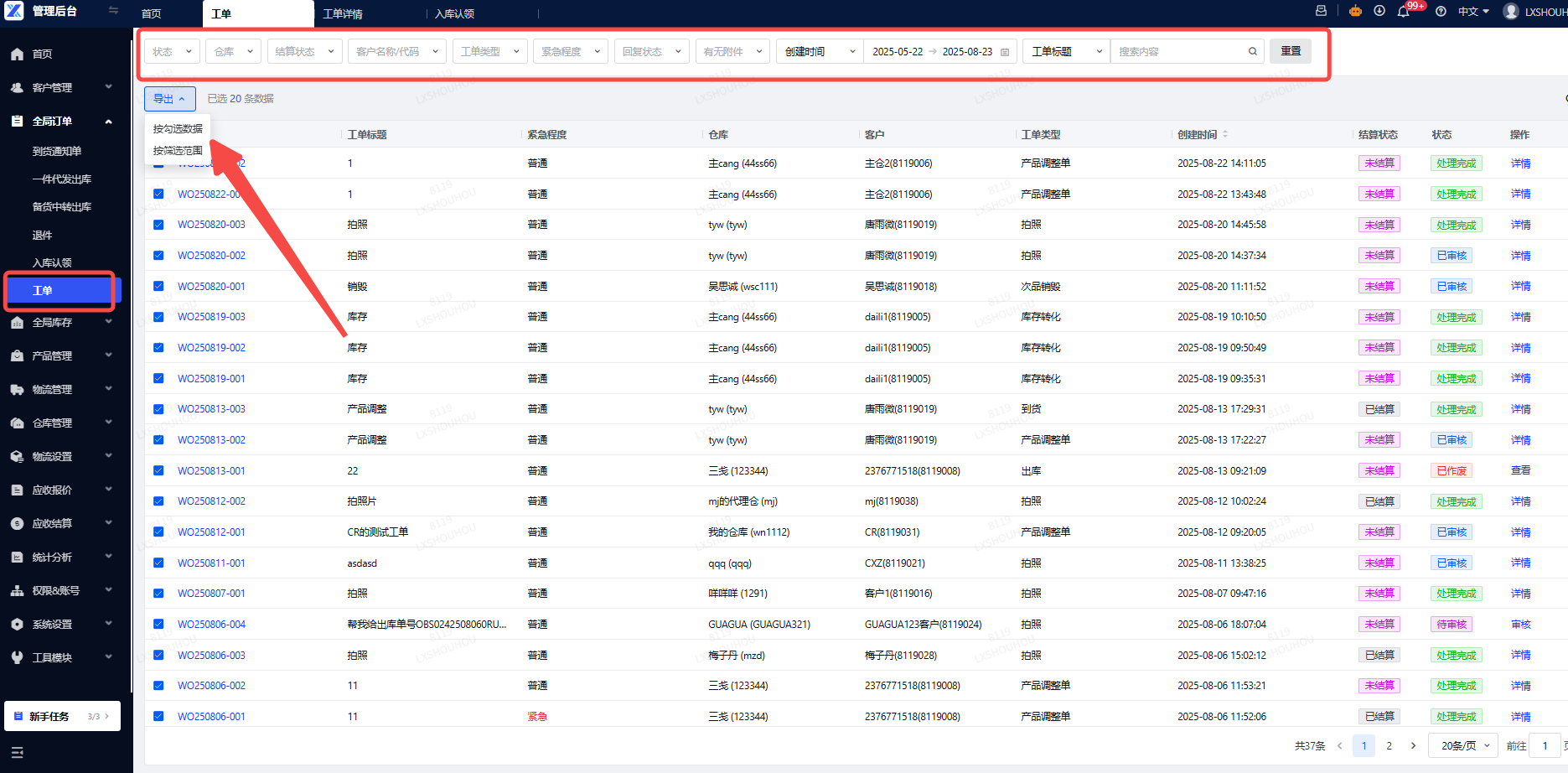Viewport: 1568px width, 773px height.
Task: Go to page 2 in pagination
Action: pos(1389,745)
